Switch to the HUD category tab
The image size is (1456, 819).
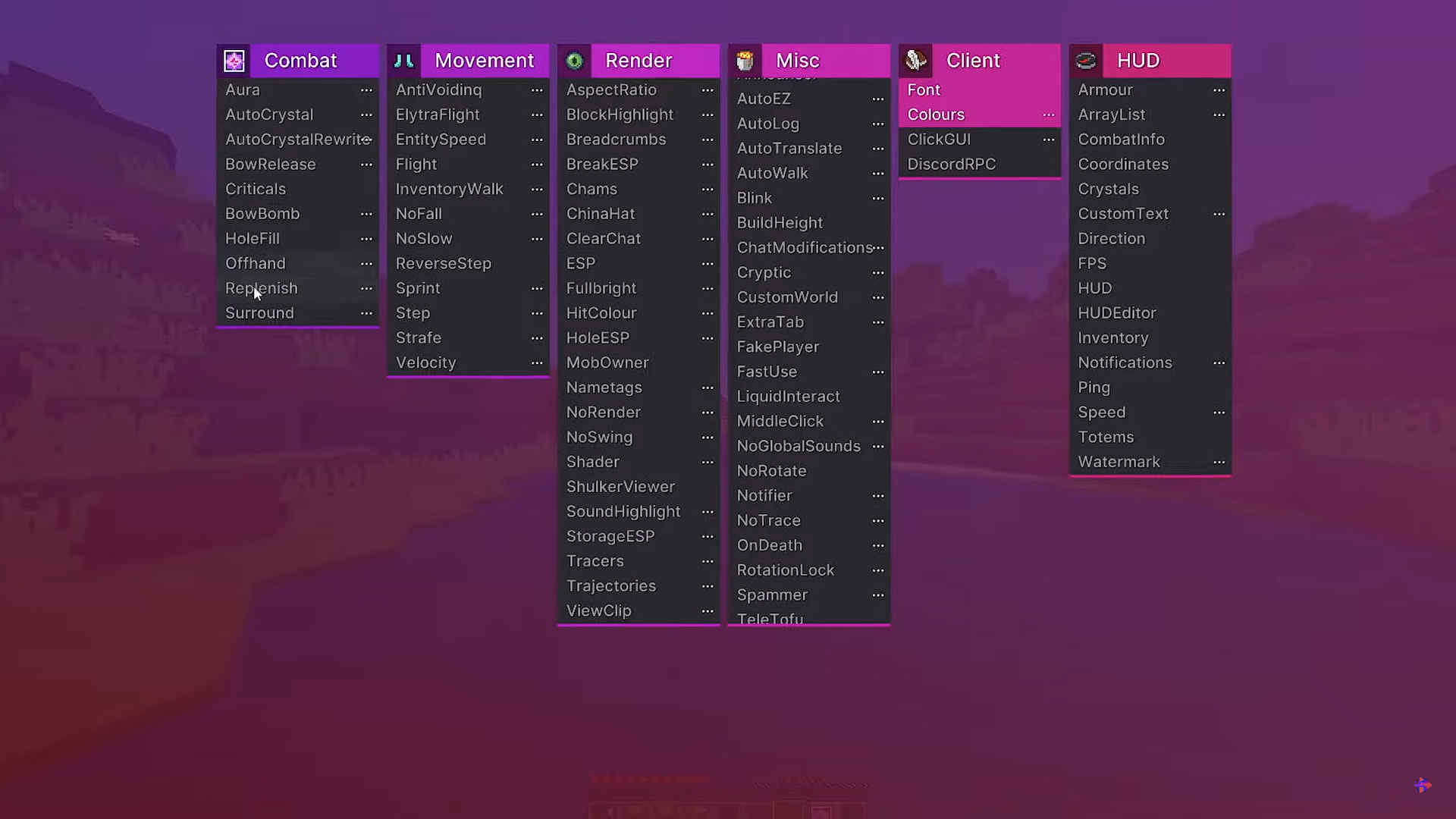tap(1138, 61)
